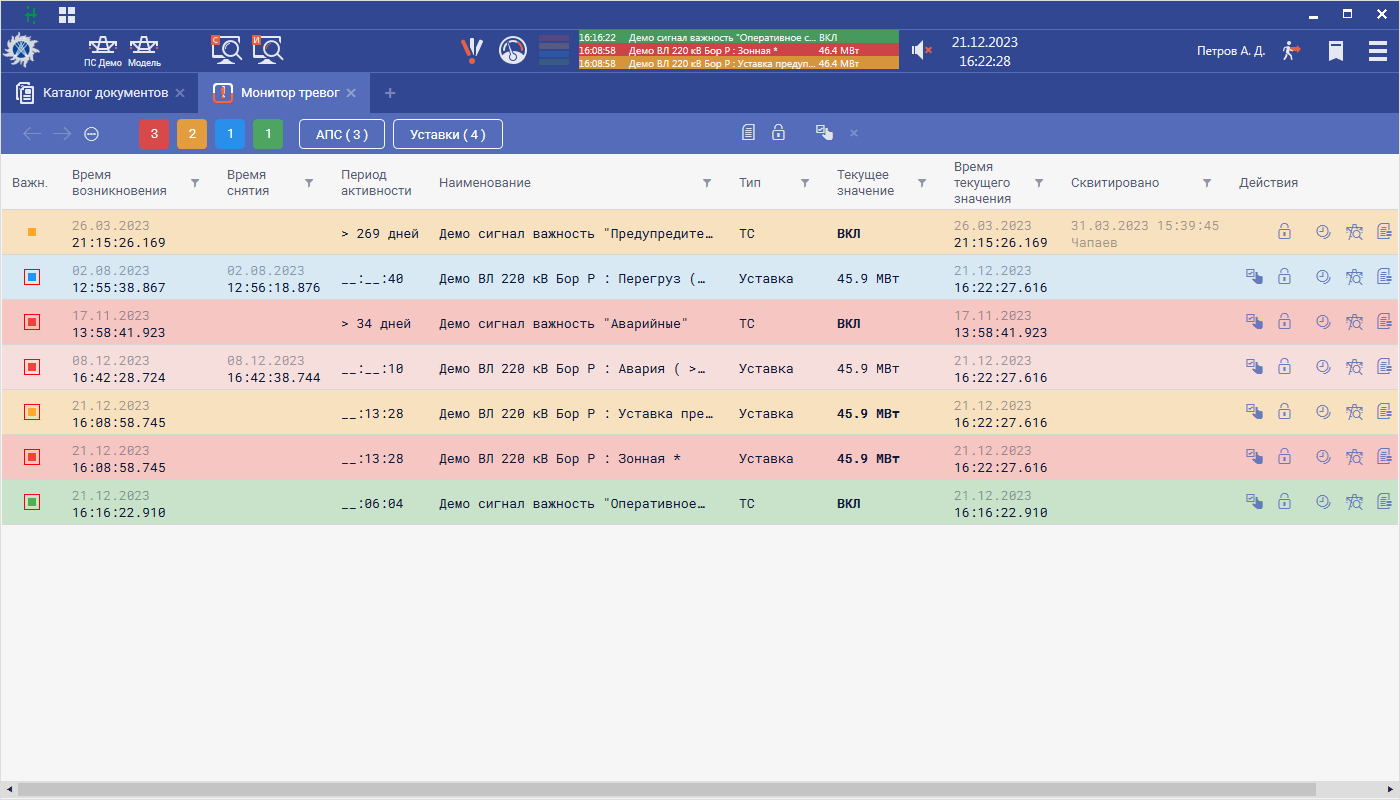The width and height of the screenshot is (1400, 800).
Task: Acknowledge the Перегруз alarm via hand icon
Action: [1254, 278]
